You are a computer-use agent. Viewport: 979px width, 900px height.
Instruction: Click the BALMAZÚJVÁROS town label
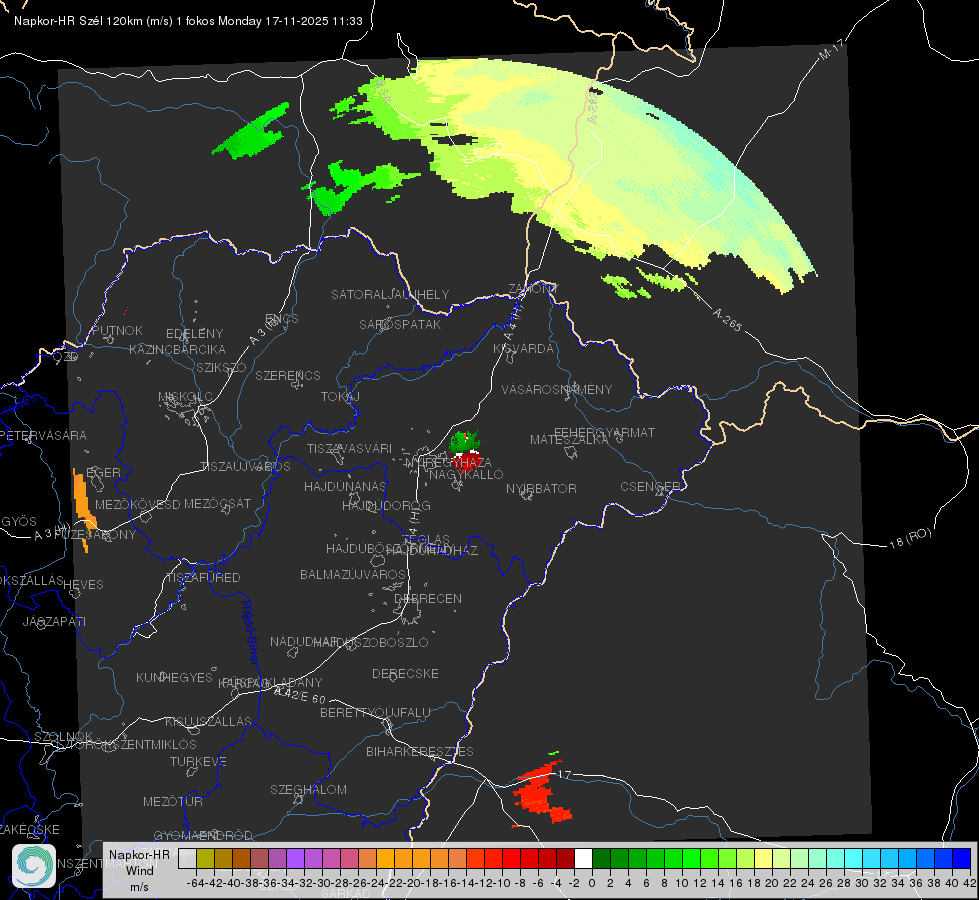click(353, 575)
